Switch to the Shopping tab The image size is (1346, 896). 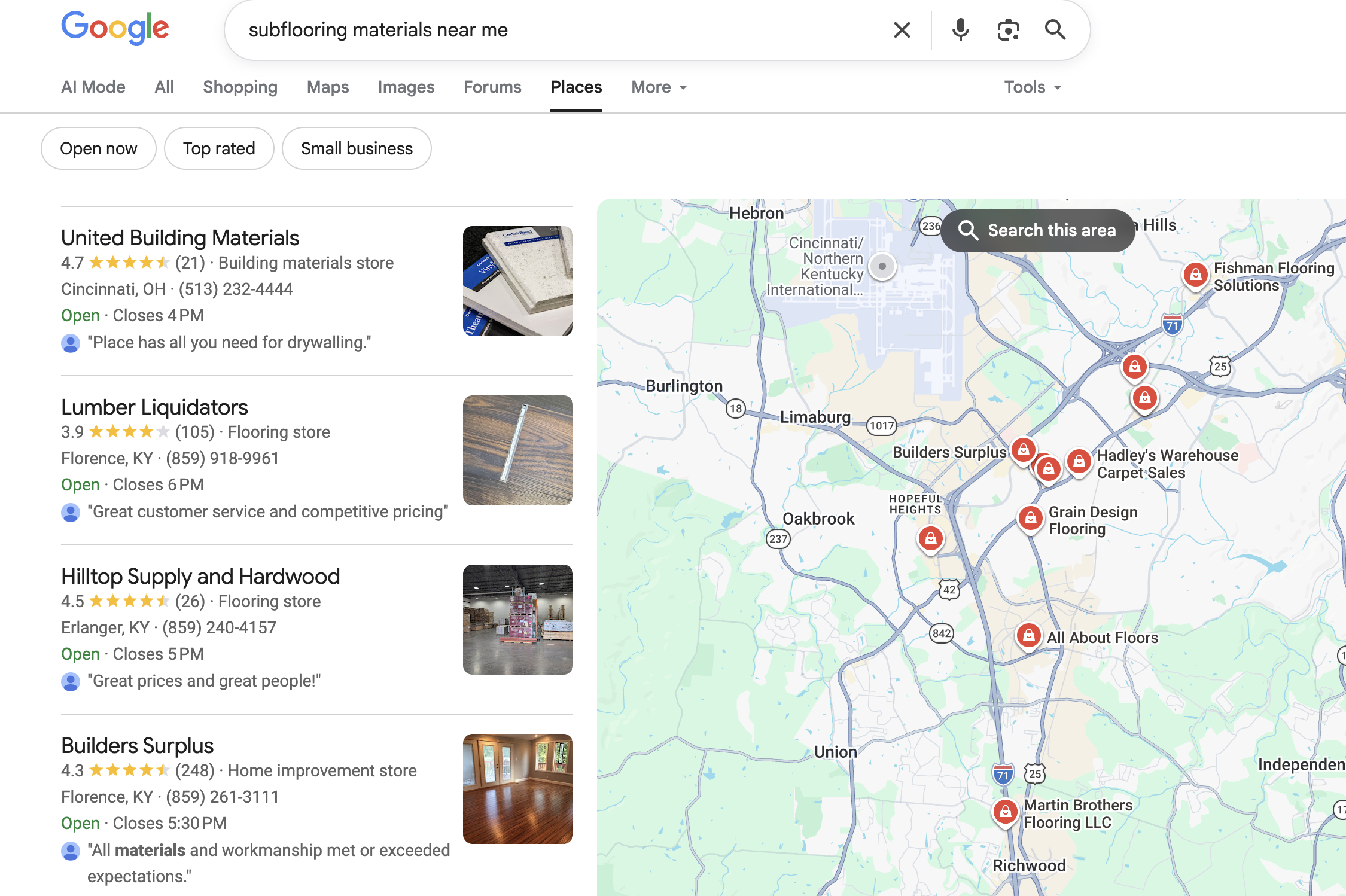coord(240,87)
